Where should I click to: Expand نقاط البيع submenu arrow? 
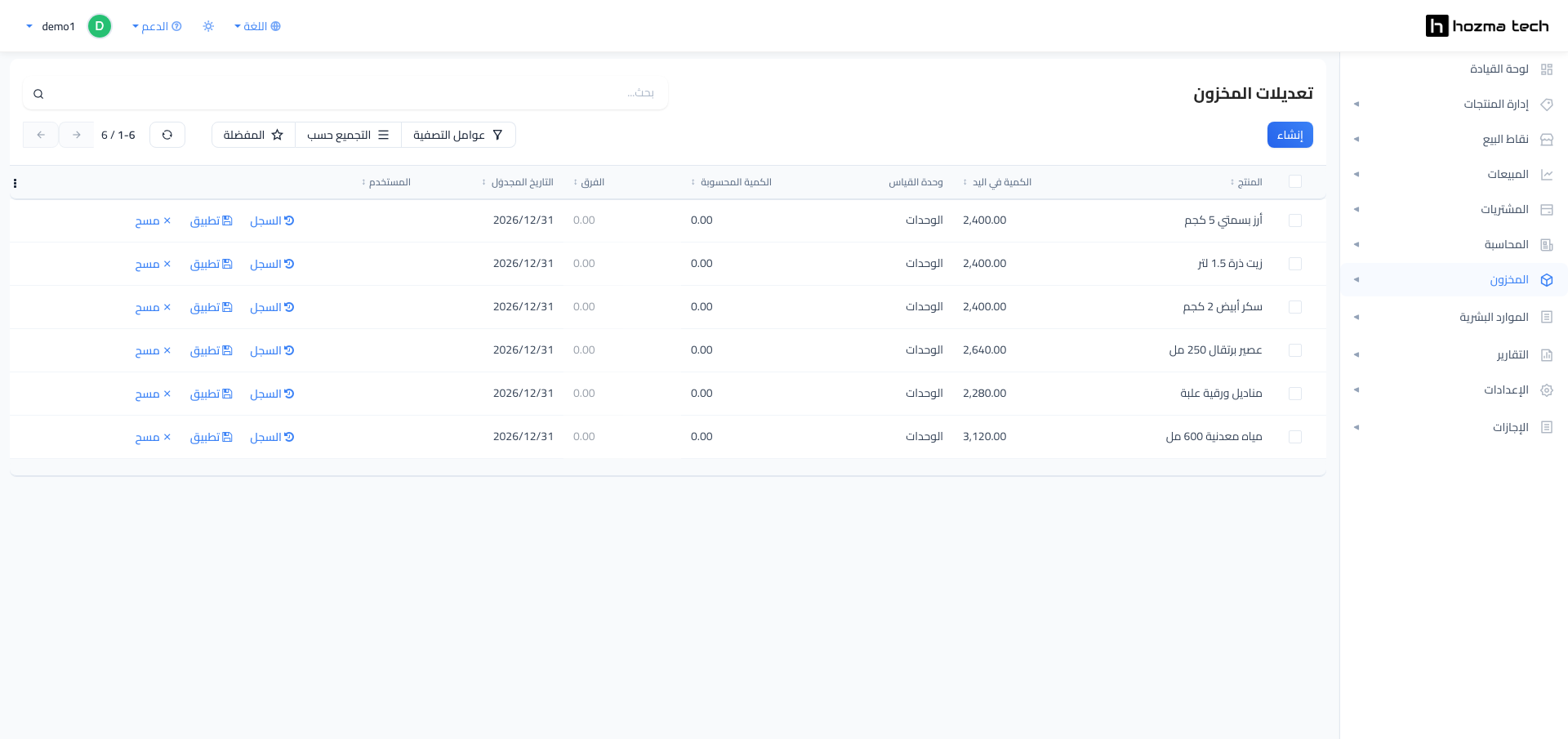(1356, 140)
